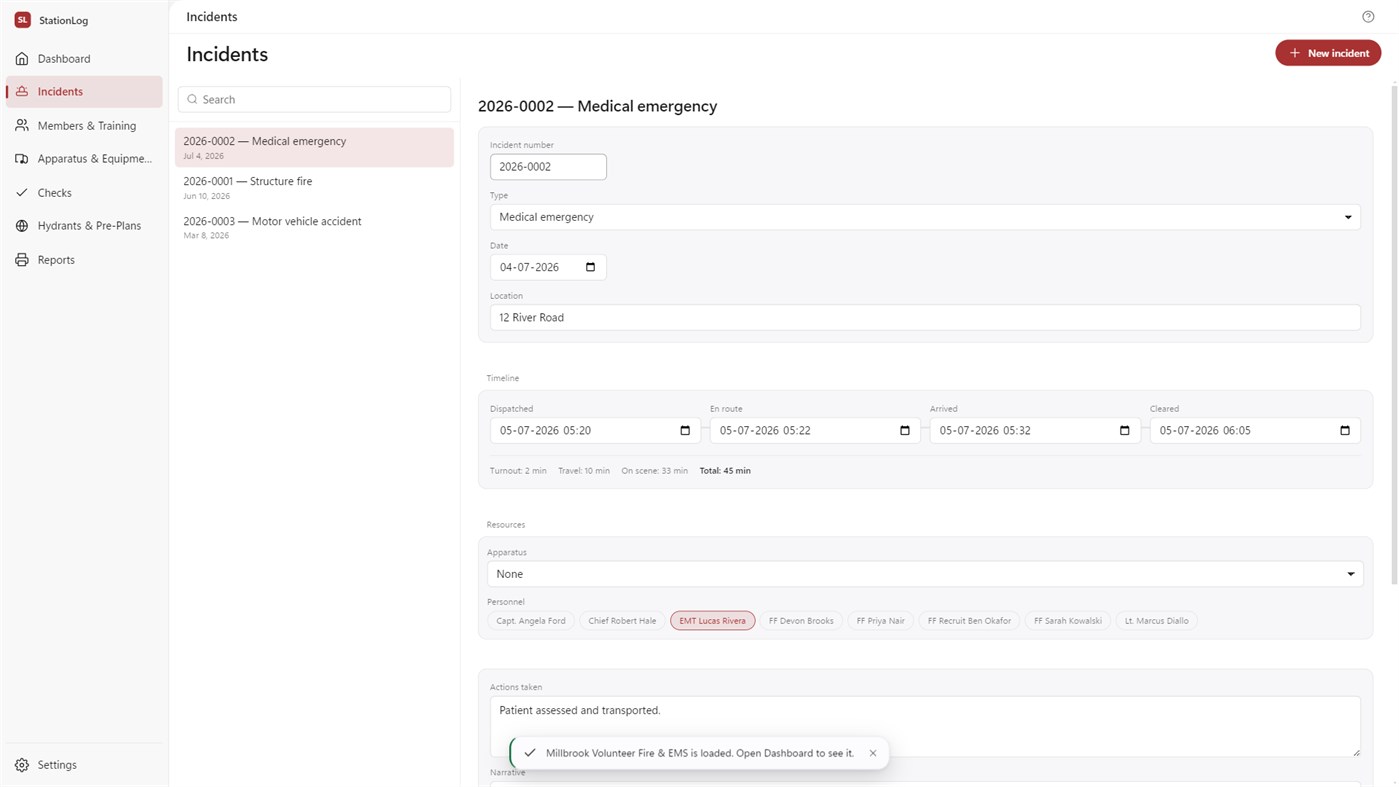Screen dimensions: 1399x787
Task: Toggle FF Sarah Kowalski personnel chip
Action: pos(1068,621)
